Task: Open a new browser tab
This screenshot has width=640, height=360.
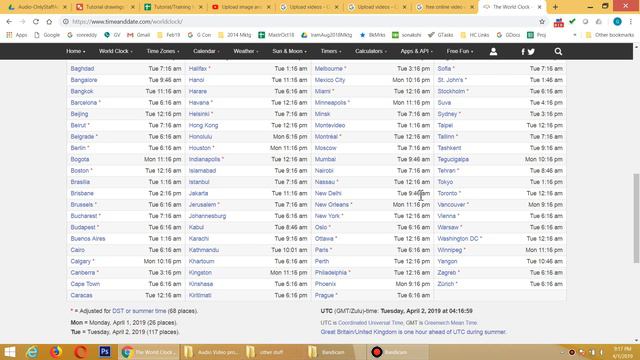Action: click(x=555, y=7)
